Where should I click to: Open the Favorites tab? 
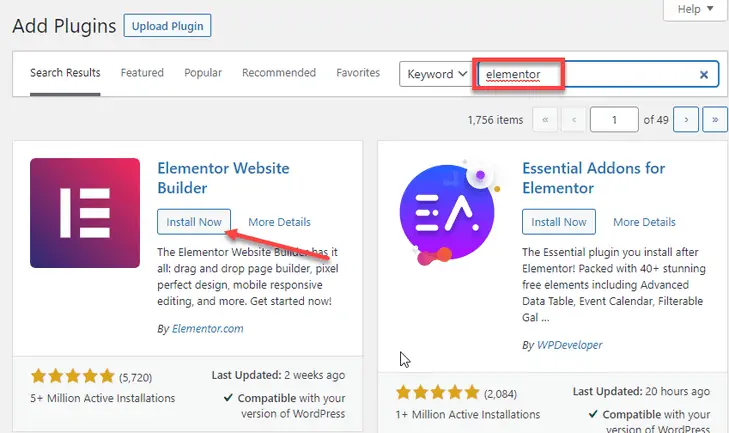coord(358,73)
